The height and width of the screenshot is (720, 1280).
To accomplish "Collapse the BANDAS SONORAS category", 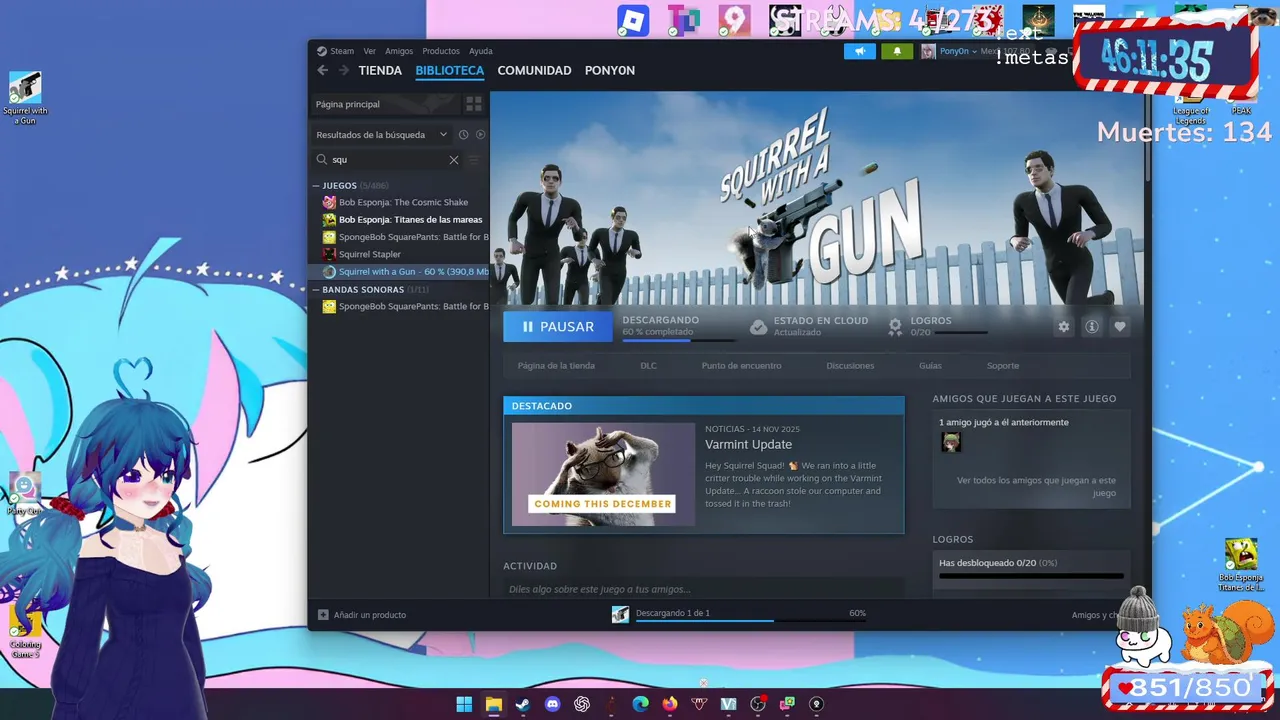I will point(316,290).
